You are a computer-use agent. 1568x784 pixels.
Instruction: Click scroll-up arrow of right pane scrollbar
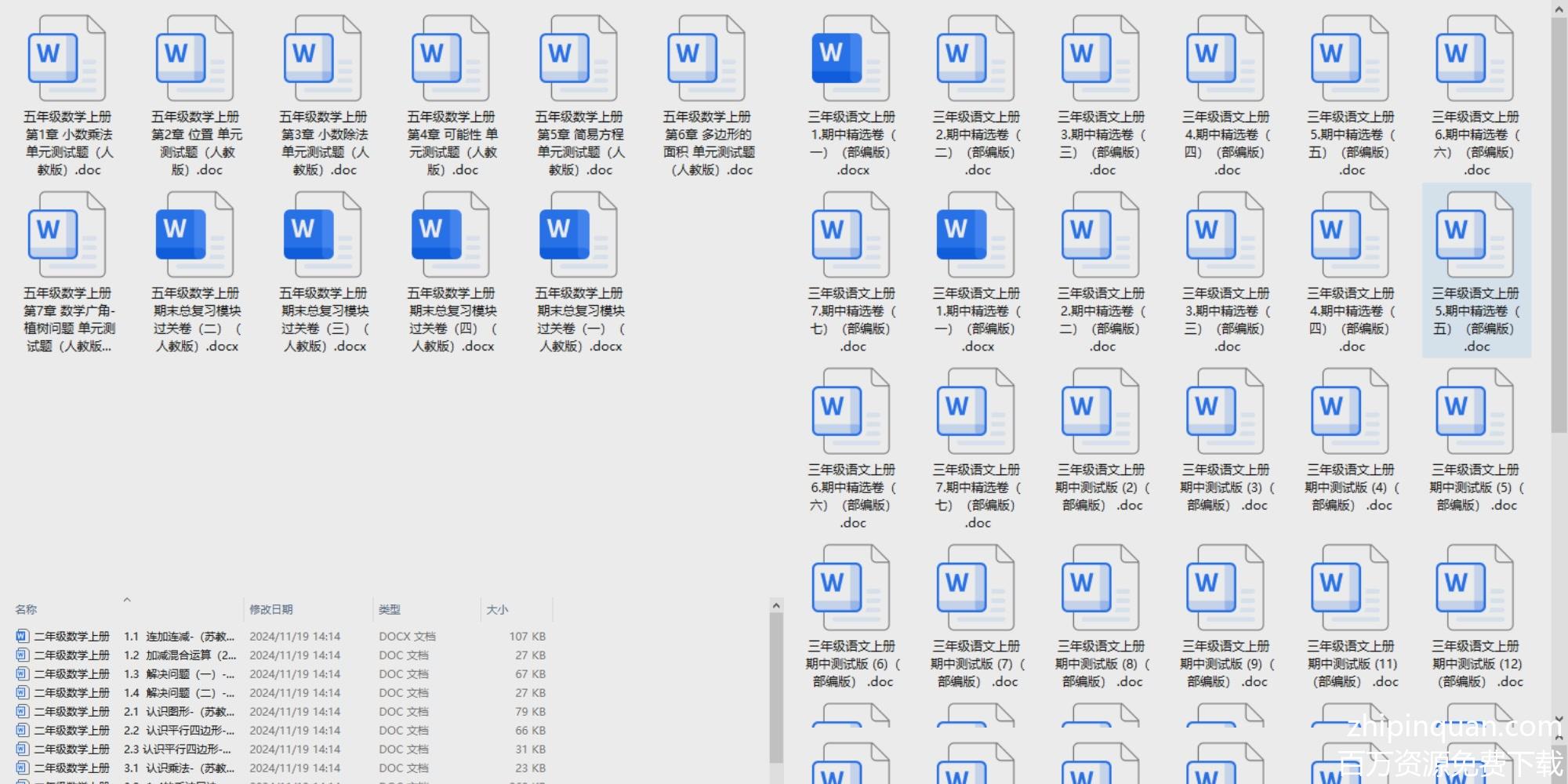pyautogui.click(x=1559, y=9)
